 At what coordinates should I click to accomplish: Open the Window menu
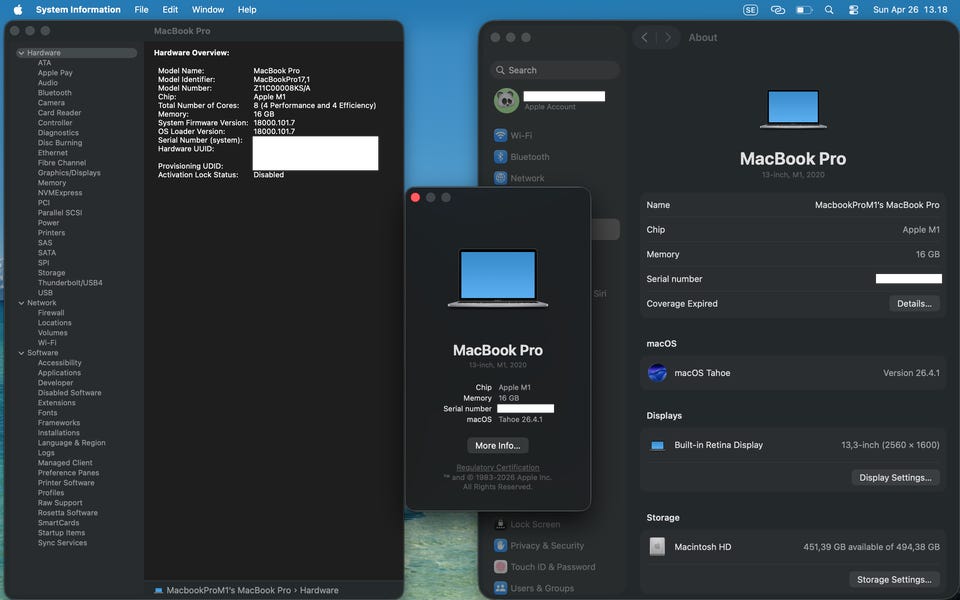tap(208, 10)
